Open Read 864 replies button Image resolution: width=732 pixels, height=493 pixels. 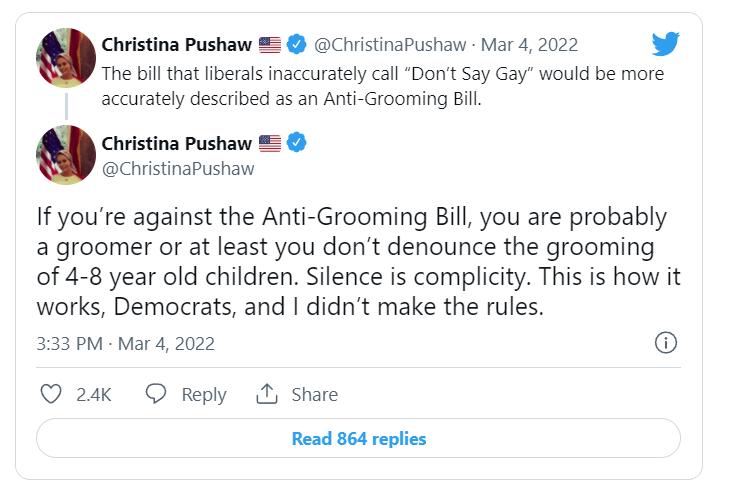pos(358,438)
